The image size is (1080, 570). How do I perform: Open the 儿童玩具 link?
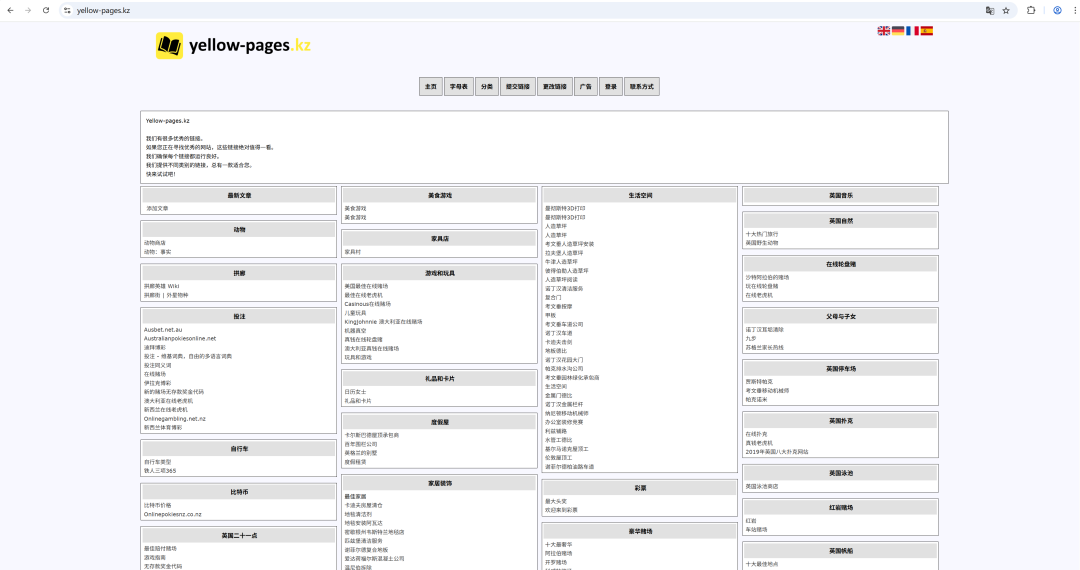tap(355, 313)
